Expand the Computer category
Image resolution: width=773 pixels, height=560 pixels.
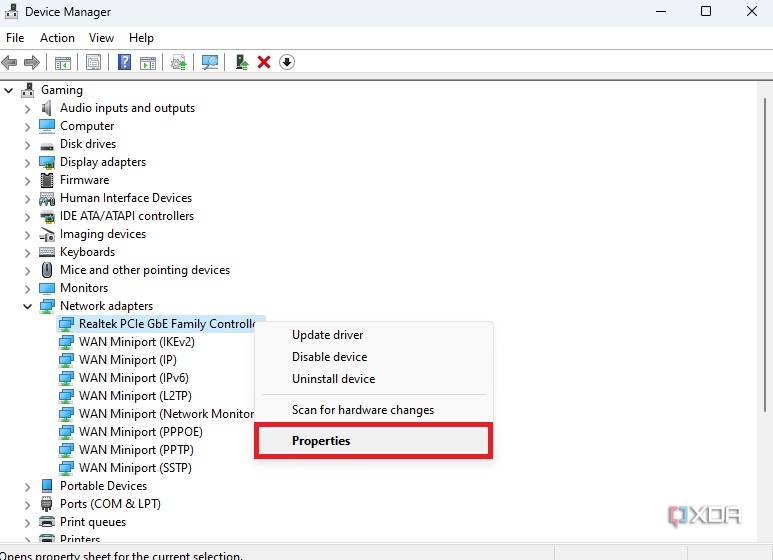(x=28, y=127)
